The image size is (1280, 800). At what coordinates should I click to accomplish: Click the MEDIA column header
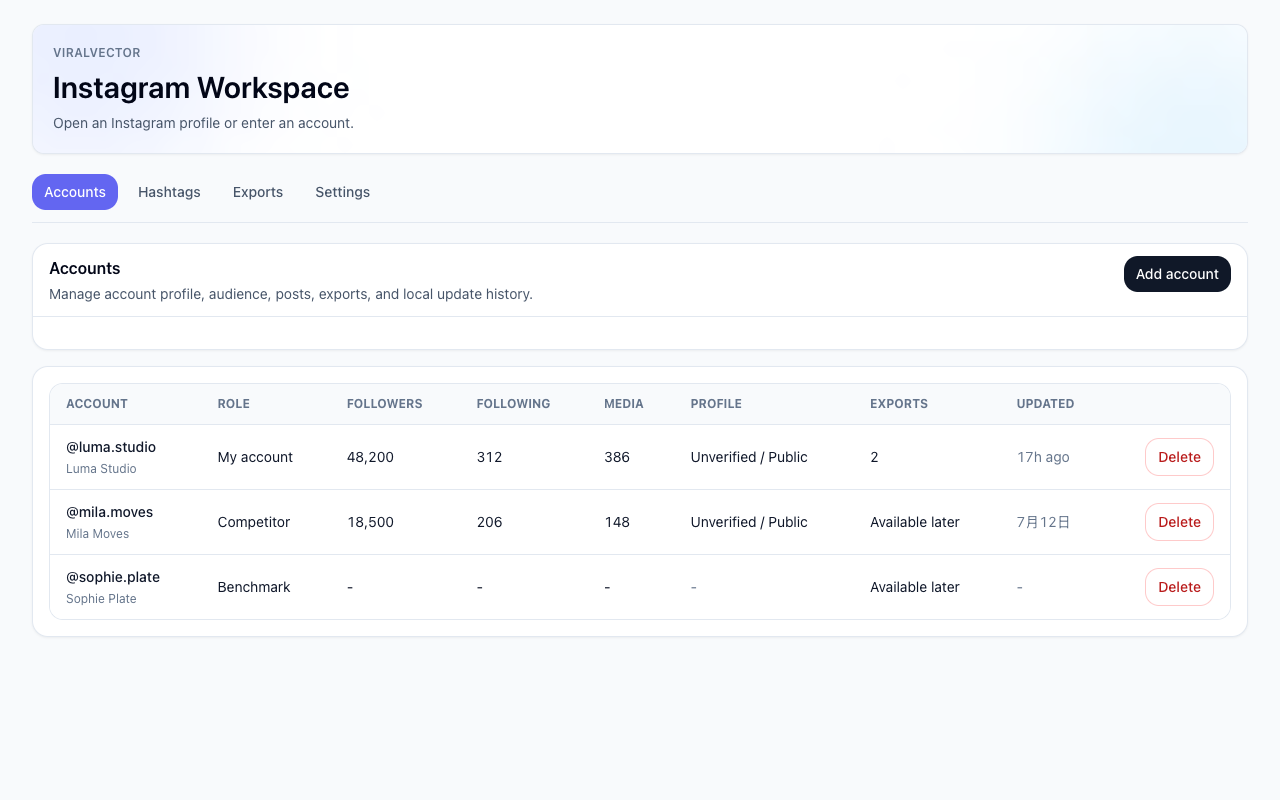(624, 404)
